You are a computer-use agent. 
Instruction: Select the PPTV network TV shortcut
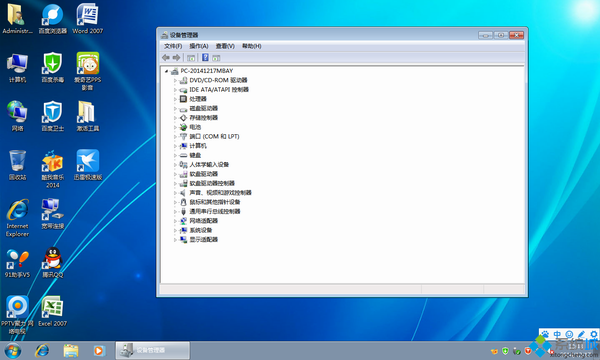(17, 315)
